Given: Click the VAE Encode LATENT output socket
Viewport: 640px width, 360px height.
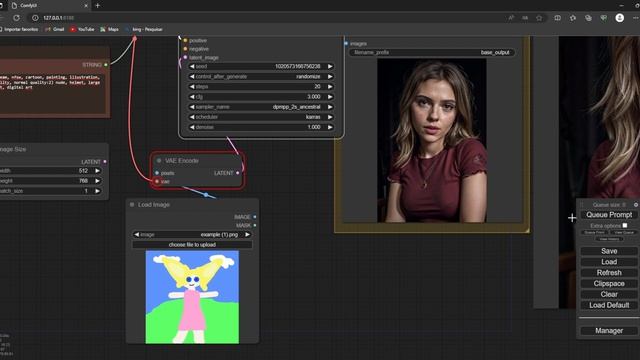Looking at the screenshot, I should [x=238, y=173].
